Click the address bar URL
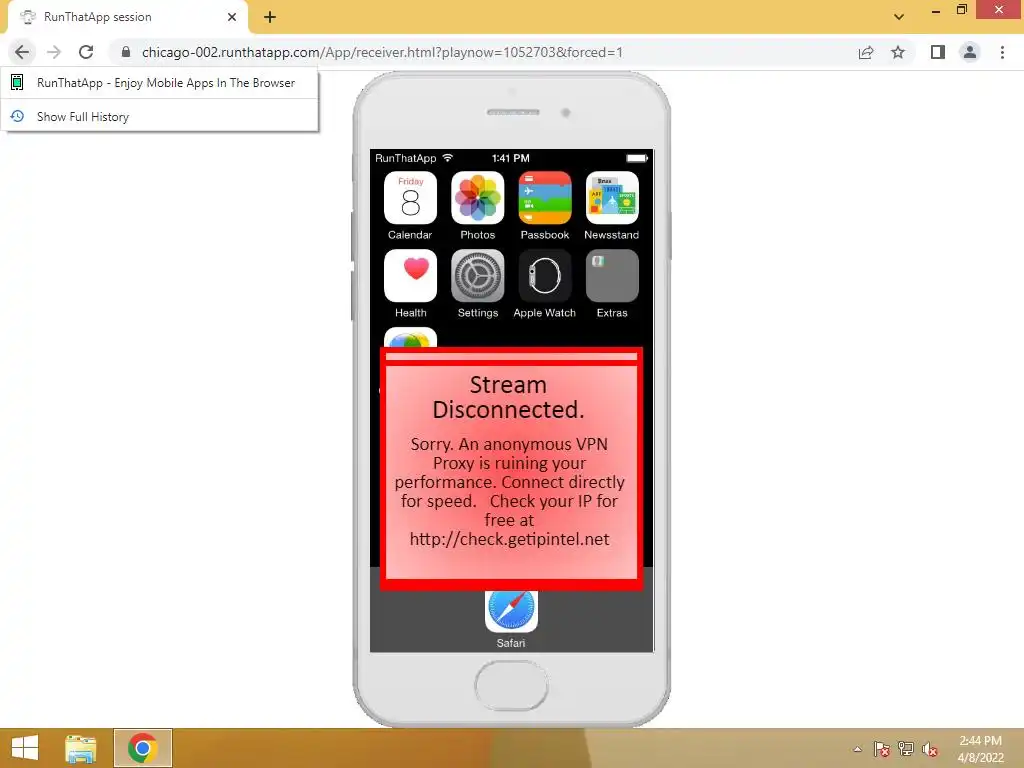The image size is (1024, 768). pos(382,52)
